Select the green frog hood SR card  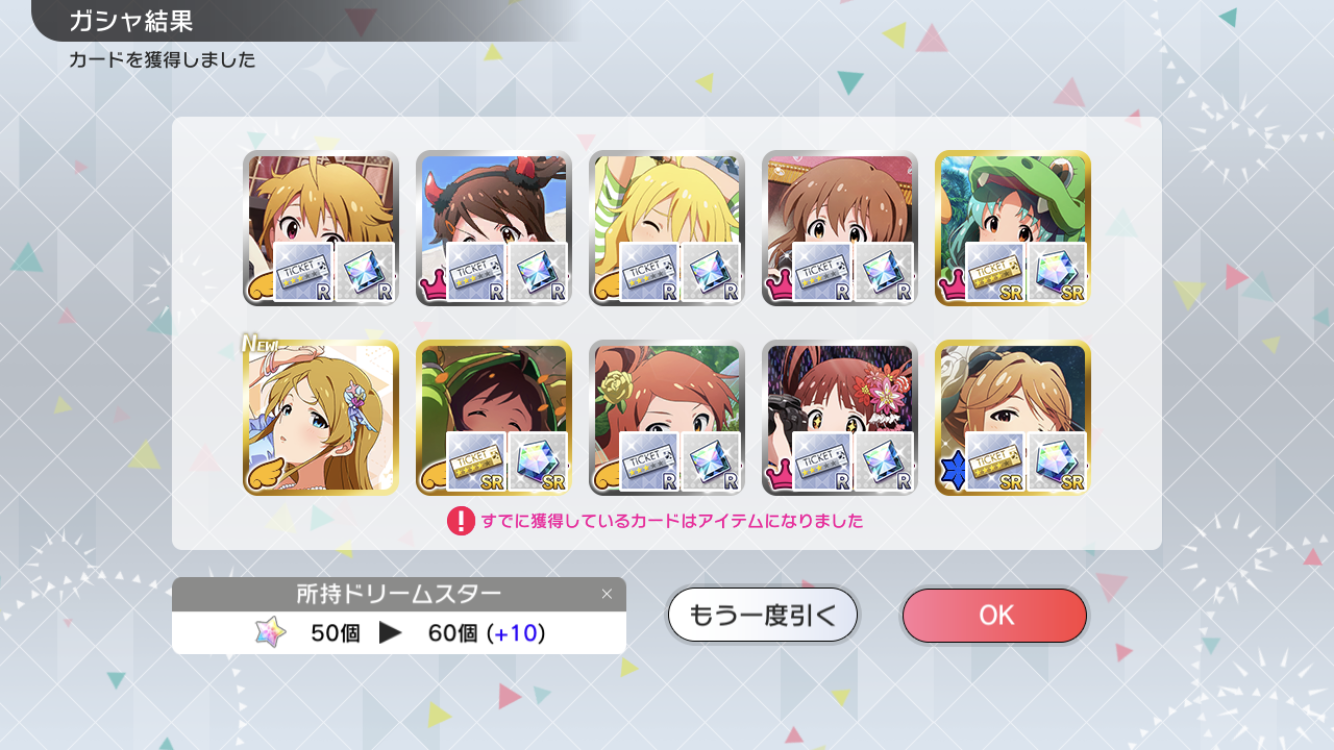tap(1013, 228)
